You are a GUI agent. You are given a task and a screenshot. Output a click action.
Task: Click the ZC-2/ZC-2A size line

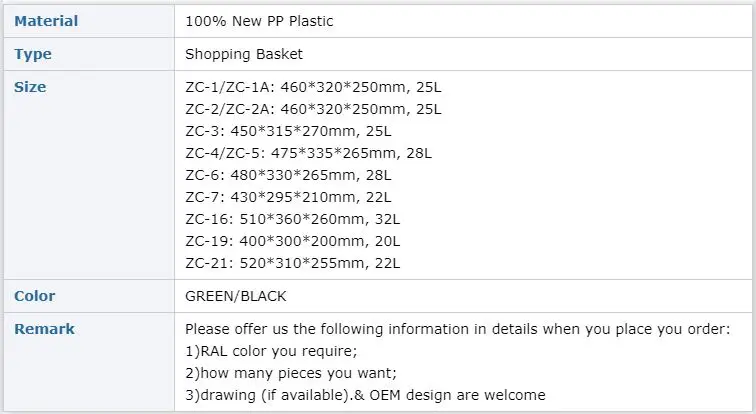coord(313,109)
